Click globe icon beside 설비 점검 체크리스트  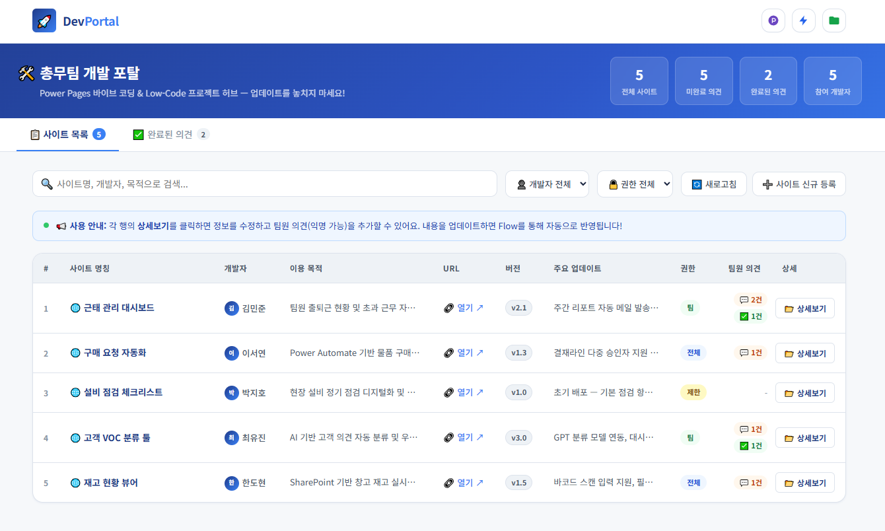point(75,392)
